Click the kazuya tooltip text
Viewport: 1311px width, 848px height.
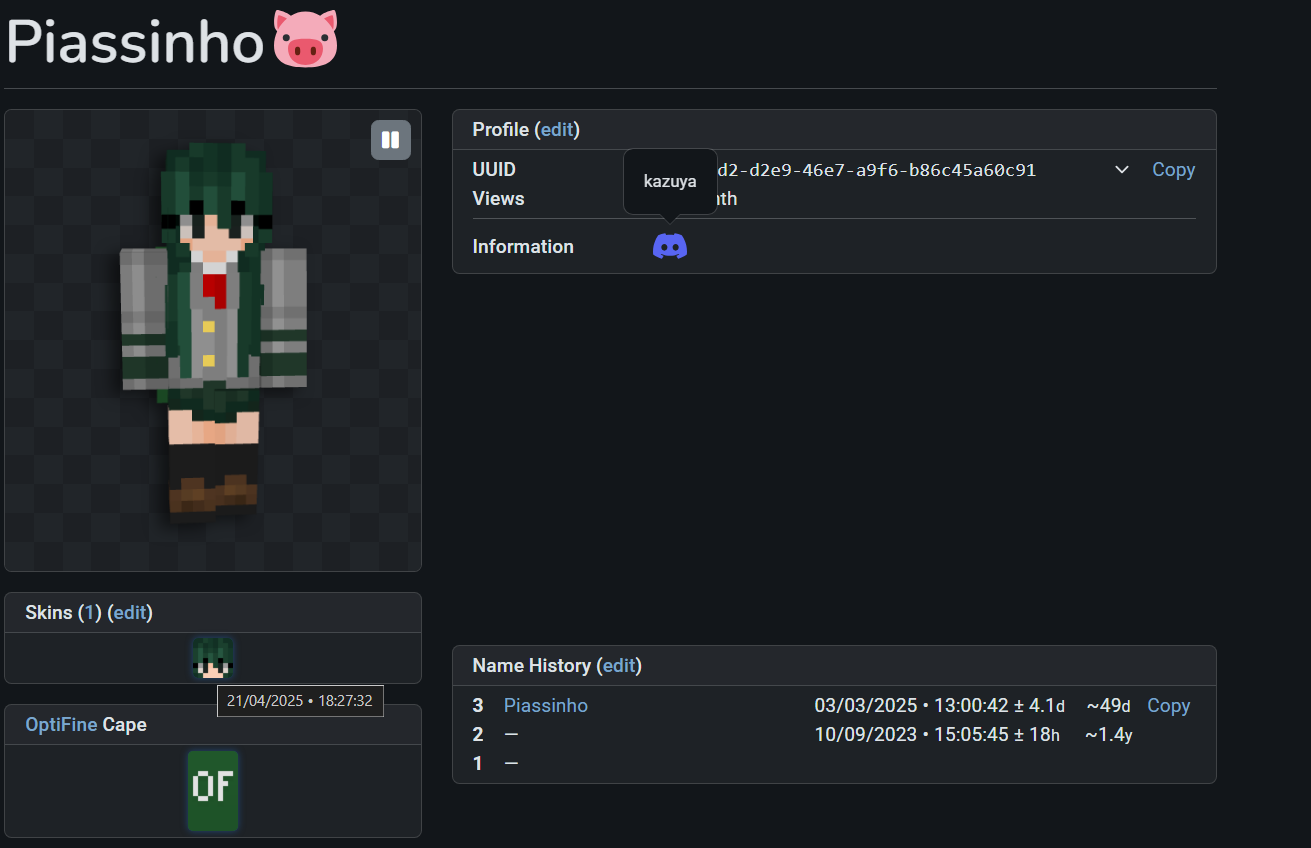(x=670, y=181)
